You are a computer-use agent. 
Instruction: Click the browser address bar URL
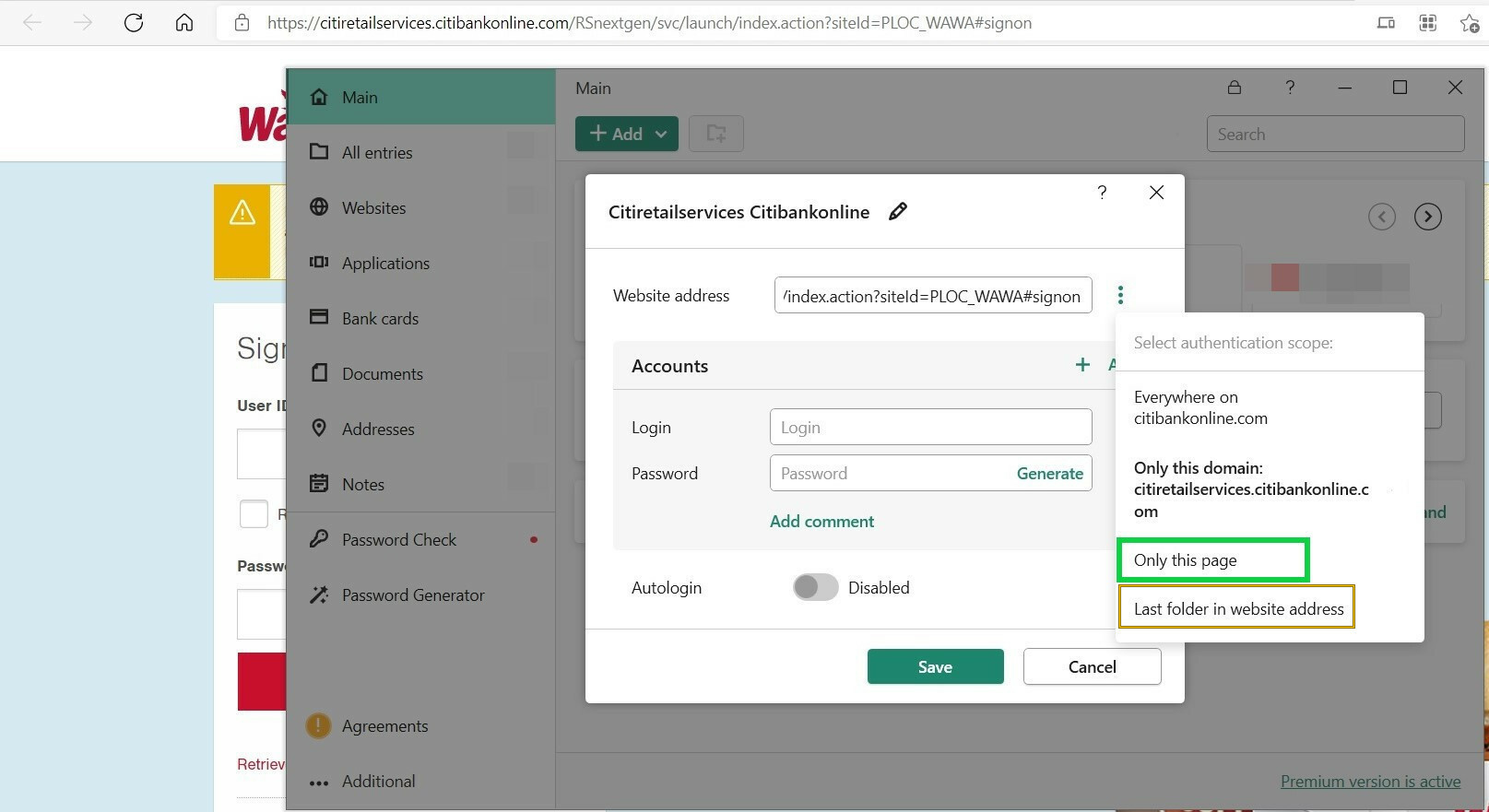(x=649, y=23)
